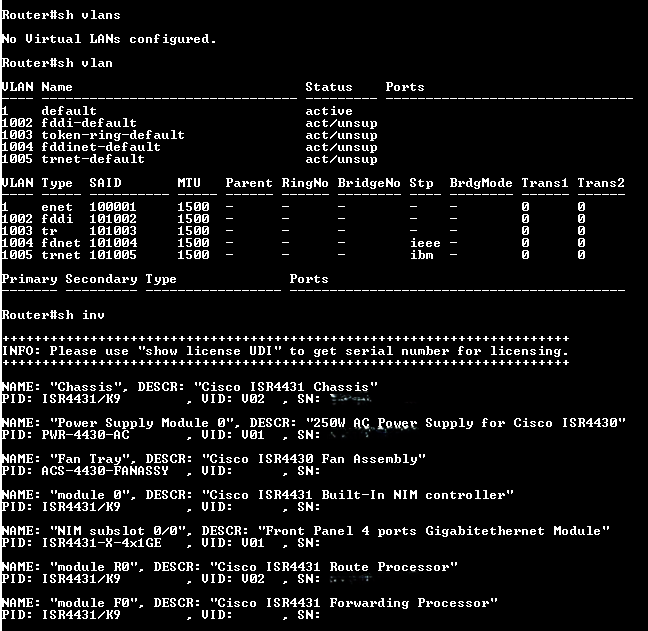
Task: Select PID 'ACS-4430-FANASSY'
Action: click(x=105, y=471)
